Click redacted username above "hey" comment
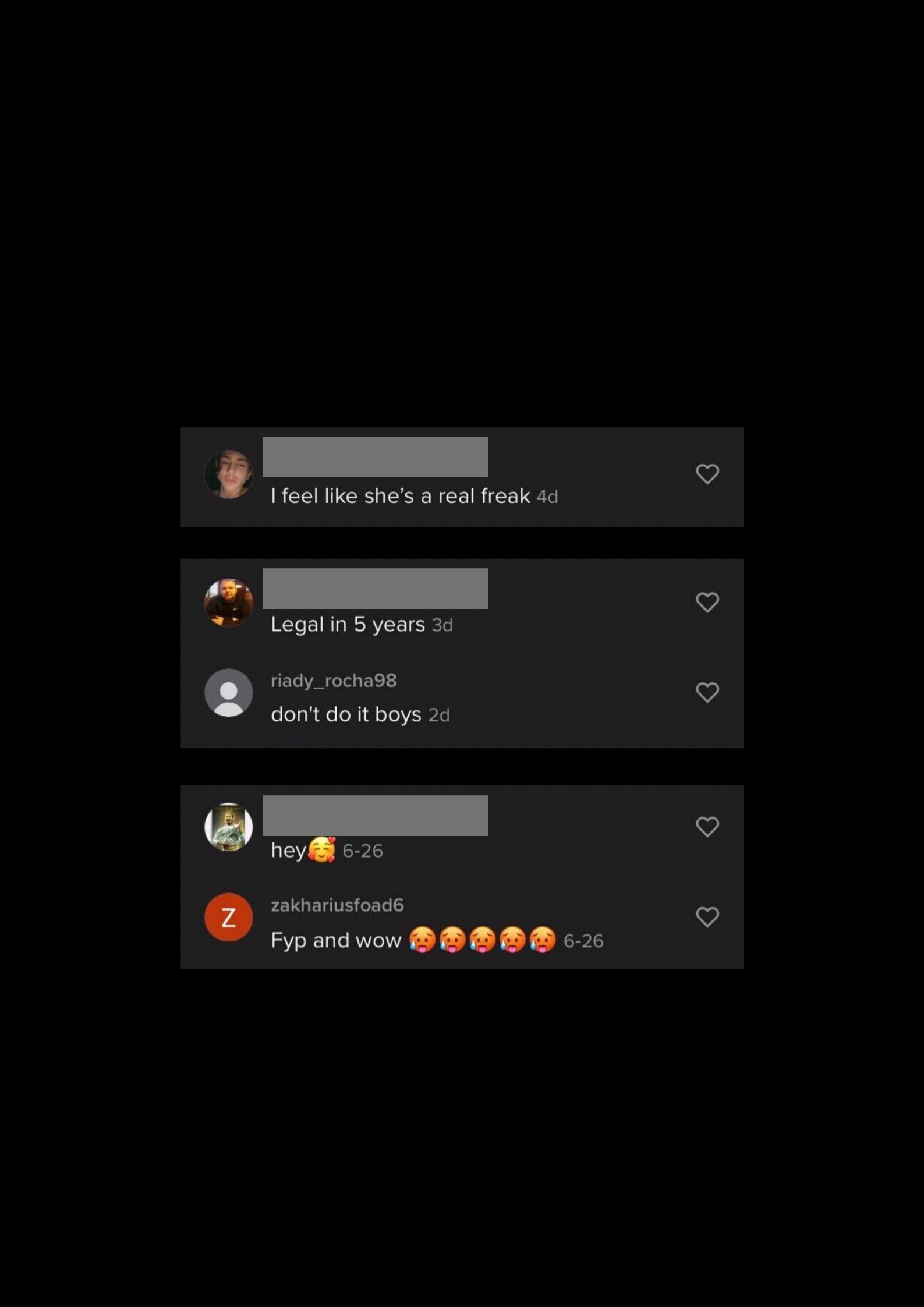This screenshot has height=1307, width=924. click(x=375, y=816)
